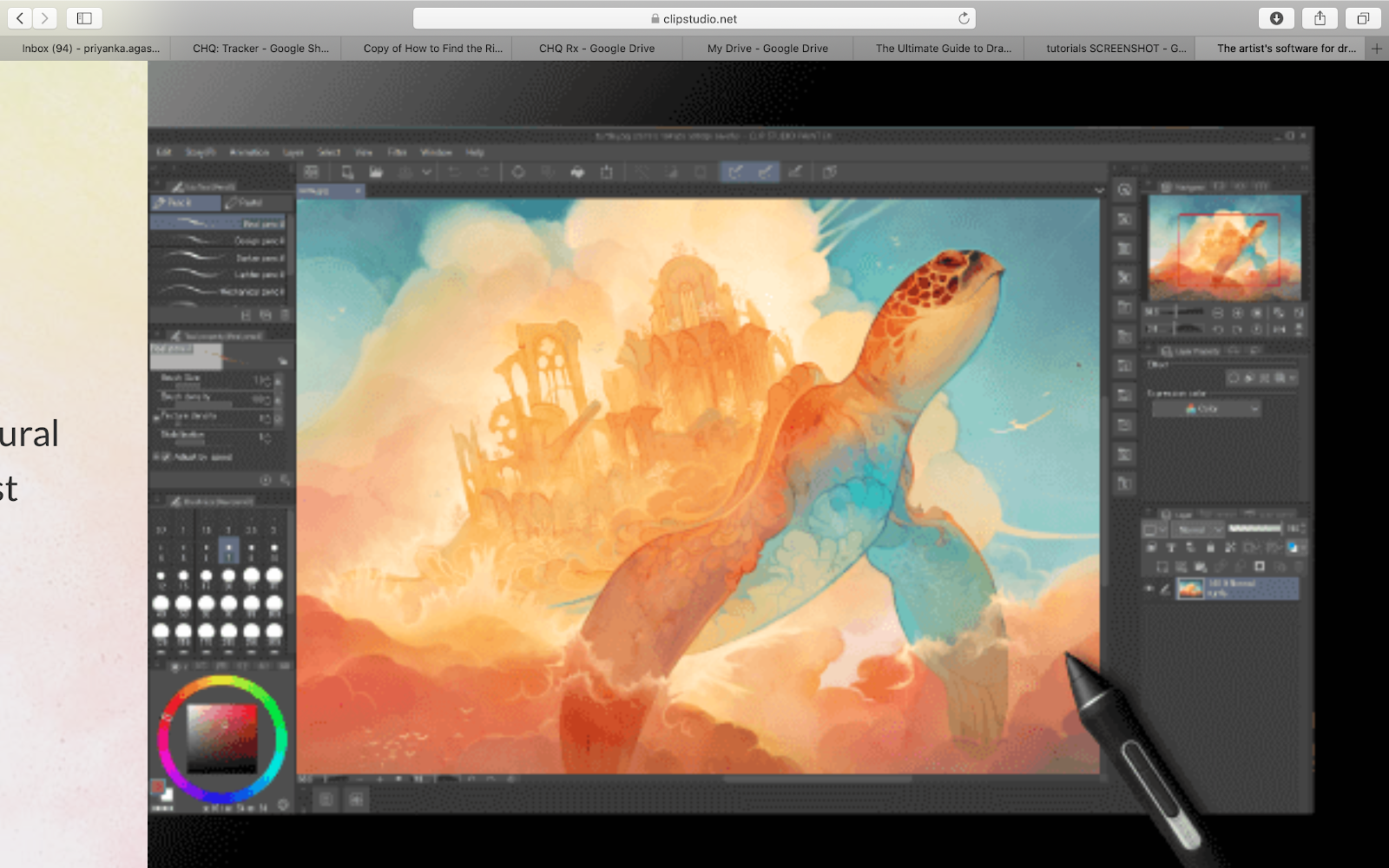This screenshot has height=868, width=1389.
Task: Choose the Real pencil brush
Action: [x=218, y=223]
